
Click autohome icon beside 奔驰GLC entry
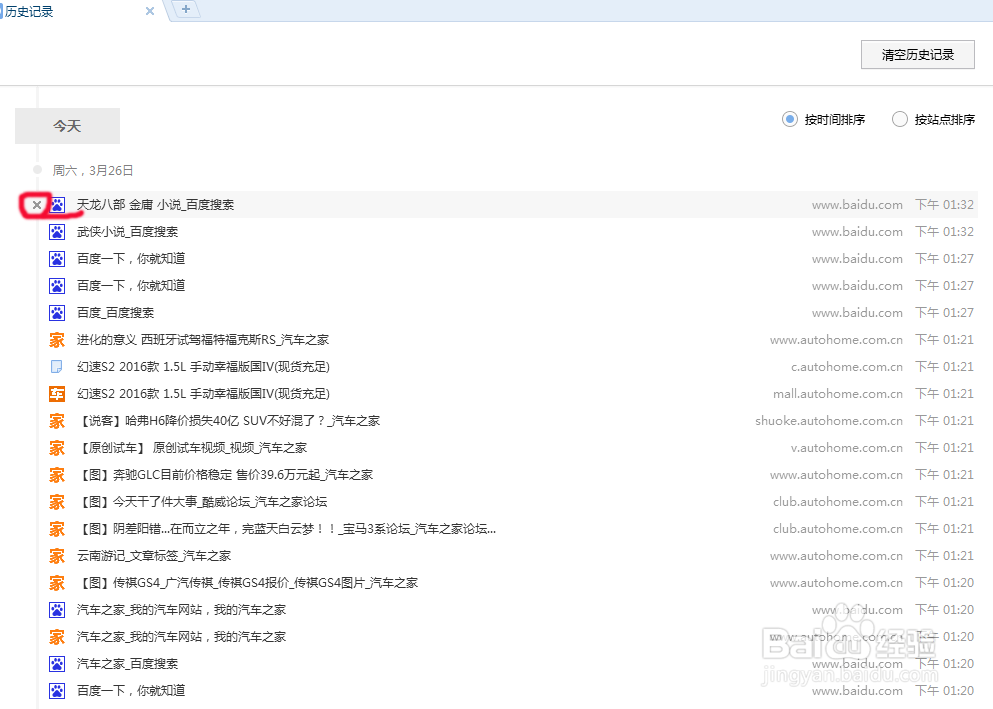tap(57, 475)
